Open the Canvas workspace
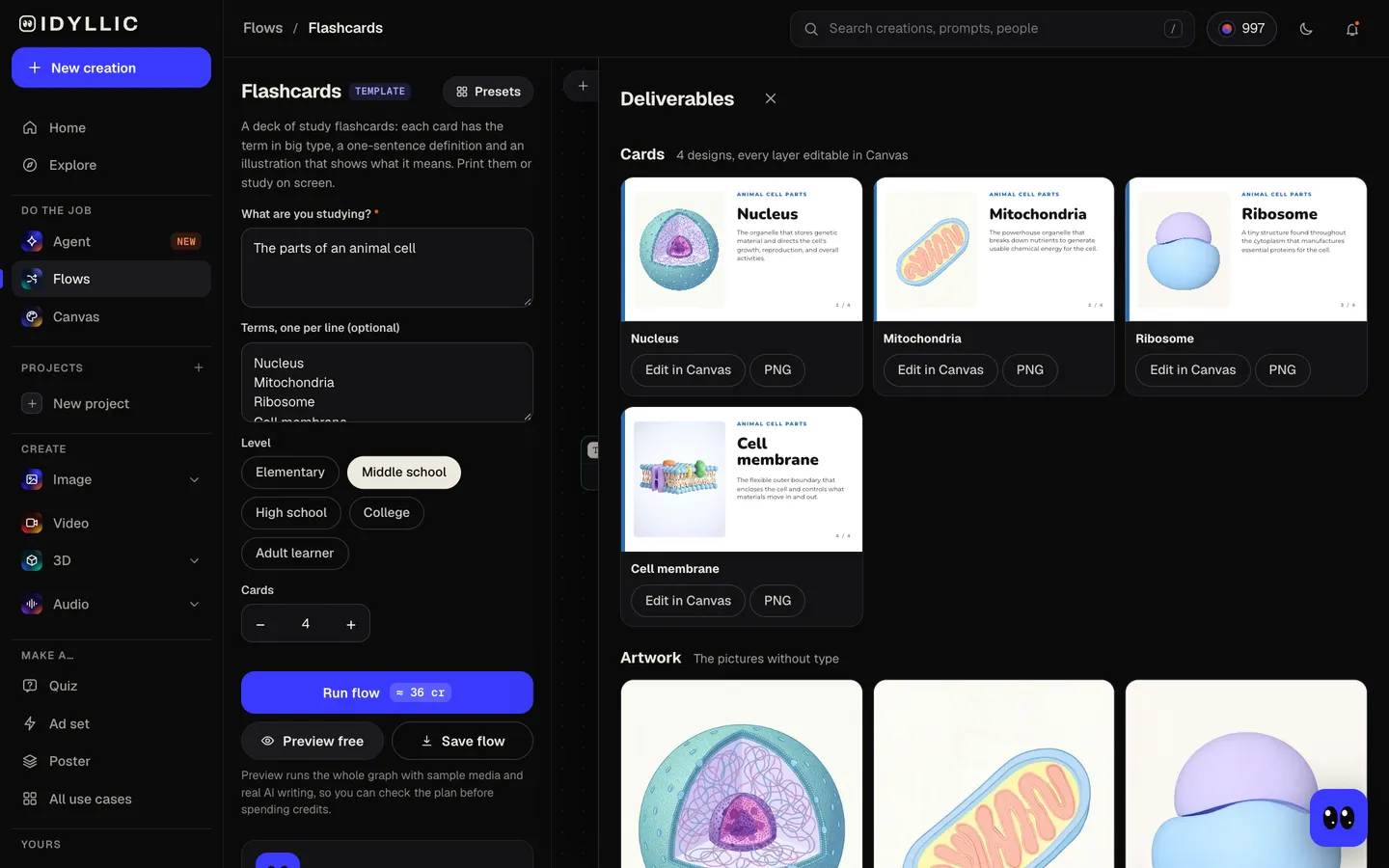The width and height of the screenshot is (1389, 868). (111, 316)
